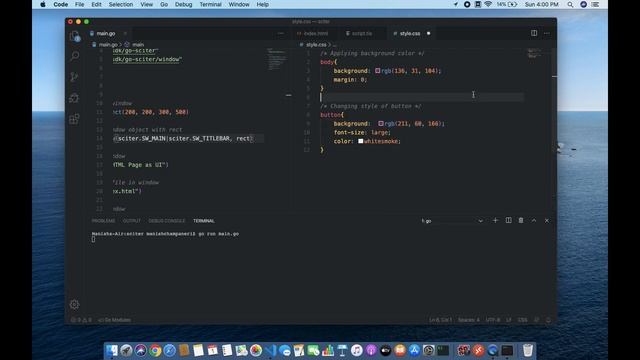Open the App Store from the Dock
The image size is (640, 360).
tap(414, 350)
